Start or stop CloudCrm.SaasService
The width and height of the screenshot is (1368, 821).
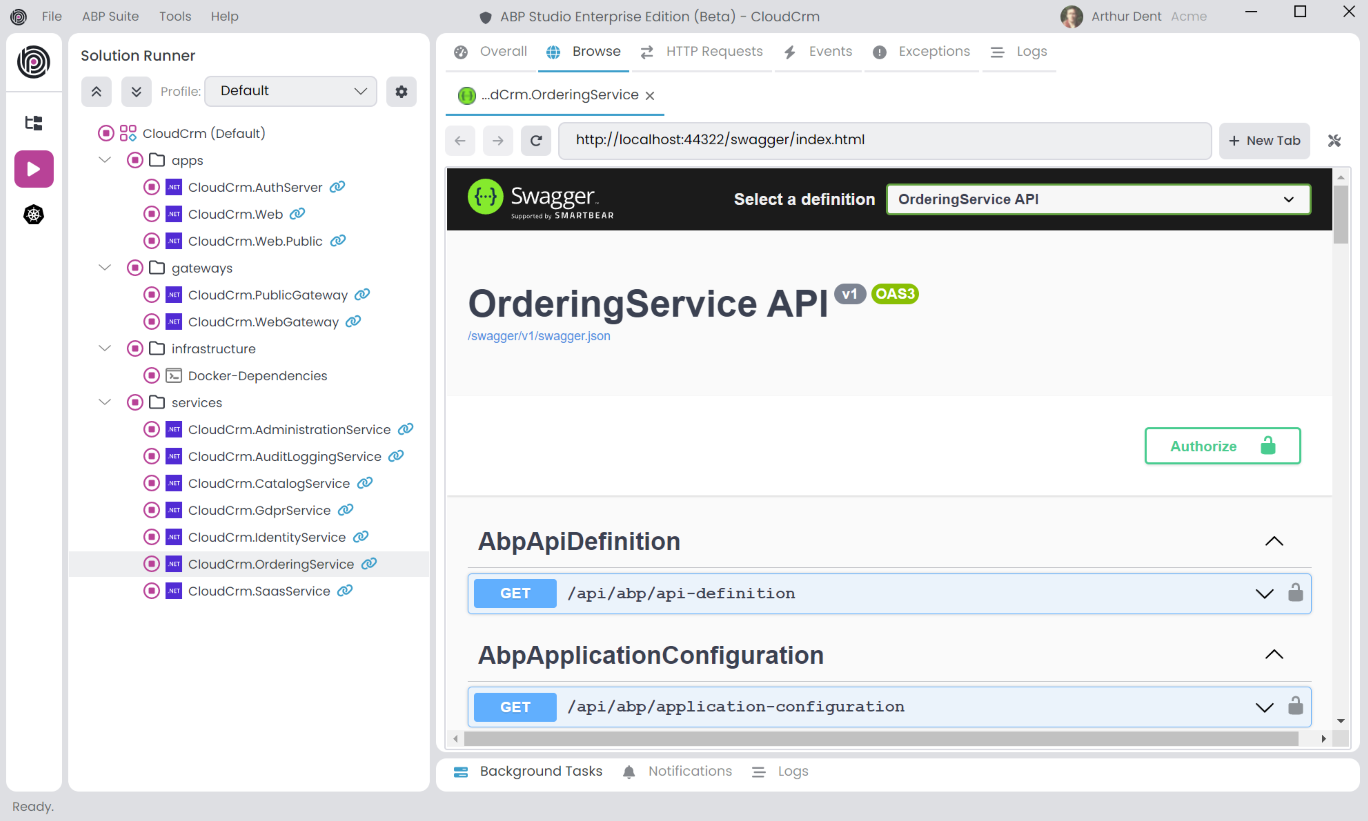pos(152,591)
